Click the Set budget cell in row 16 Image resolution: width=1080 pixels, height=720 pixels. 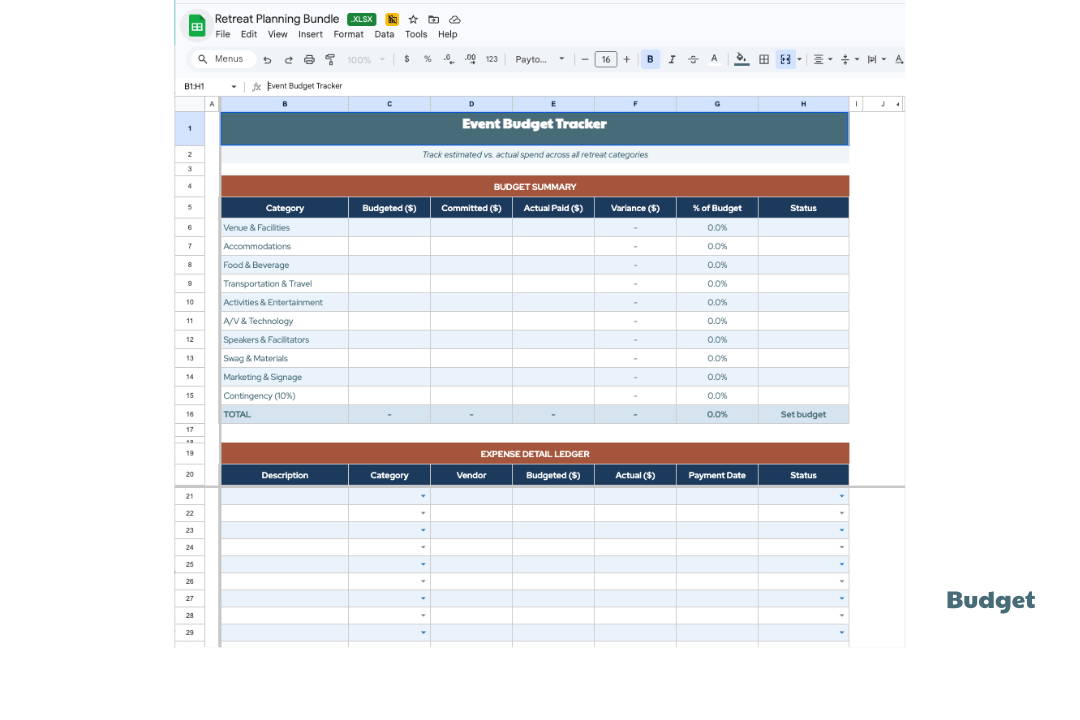coord(803,413)
